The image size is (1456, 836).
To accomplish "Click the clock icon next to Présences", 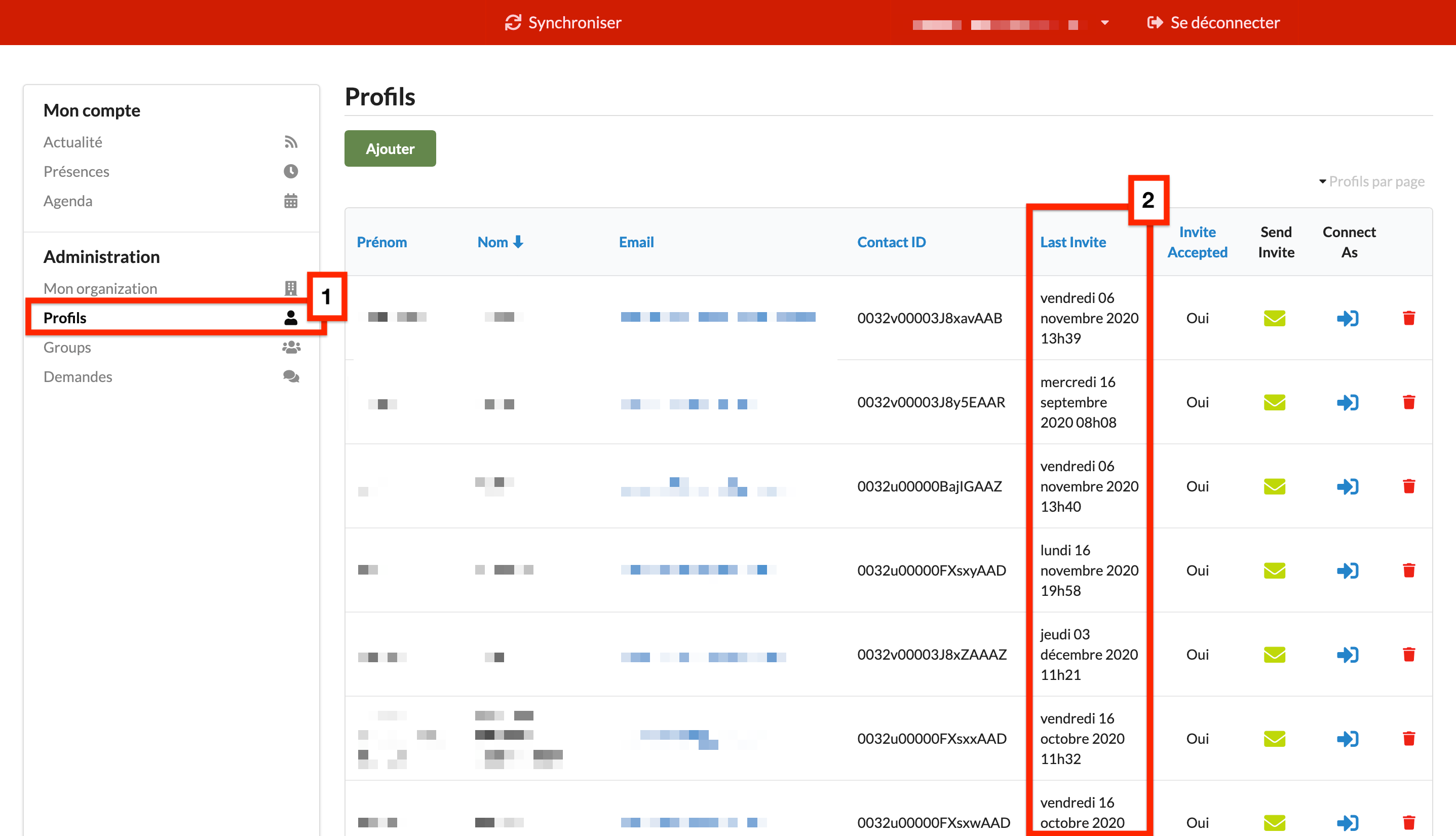I will click(291, 171).
